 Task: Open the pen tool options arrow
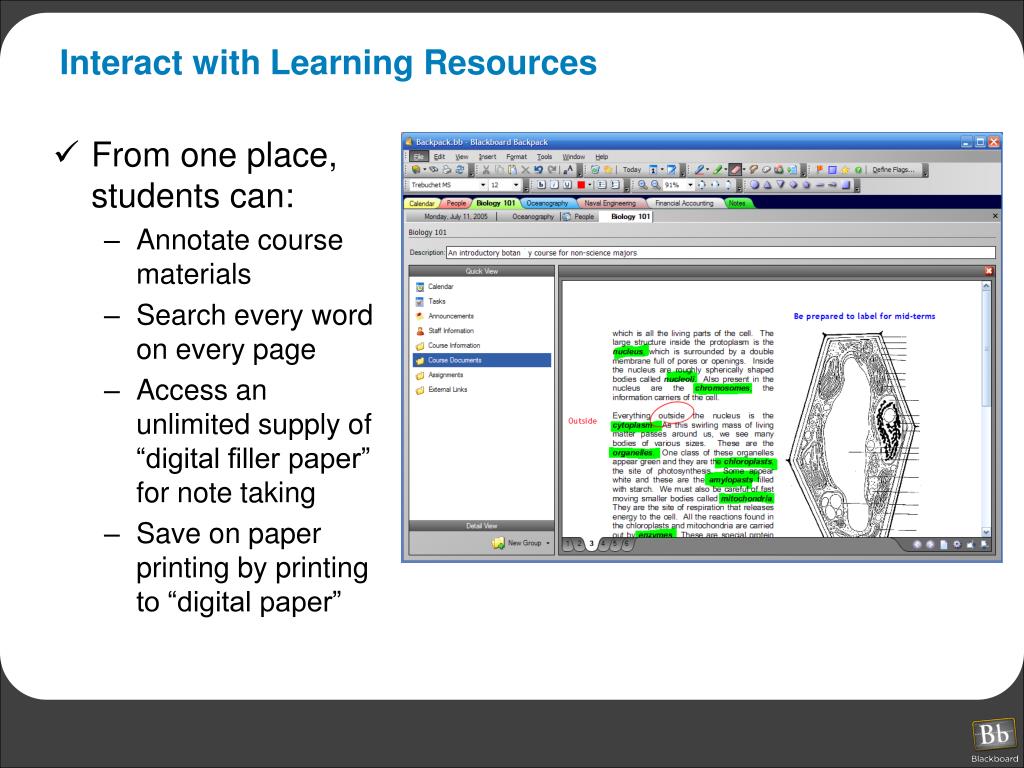coord(708,170)
